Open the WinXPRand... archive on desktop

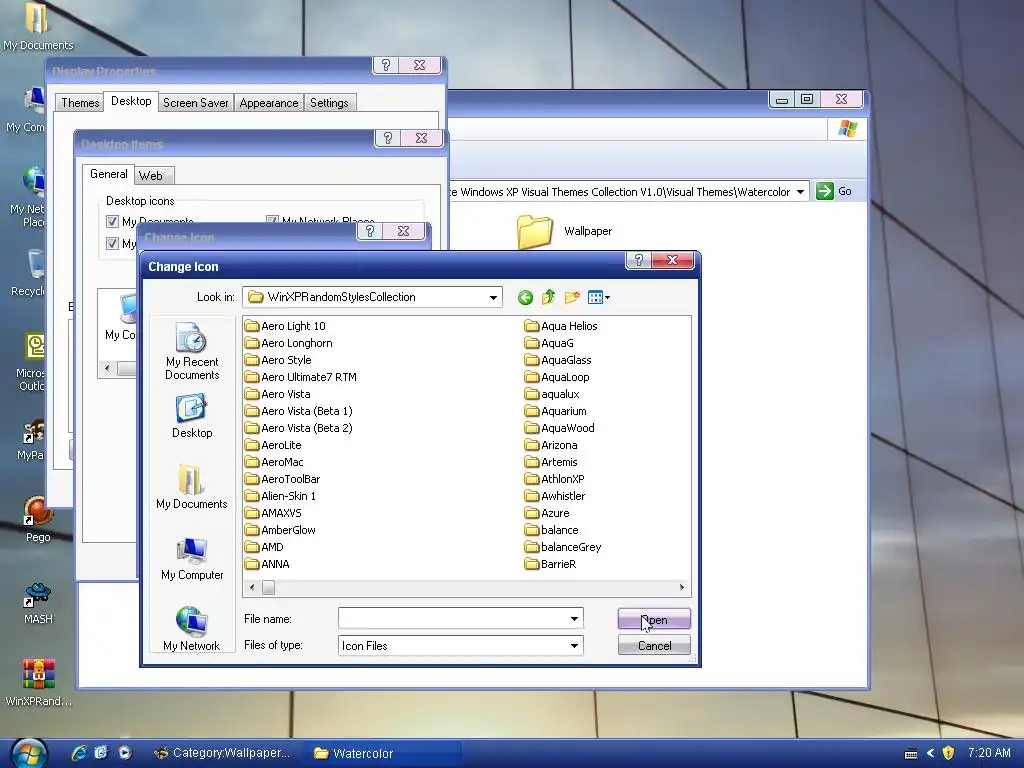(x=39, y=682)
